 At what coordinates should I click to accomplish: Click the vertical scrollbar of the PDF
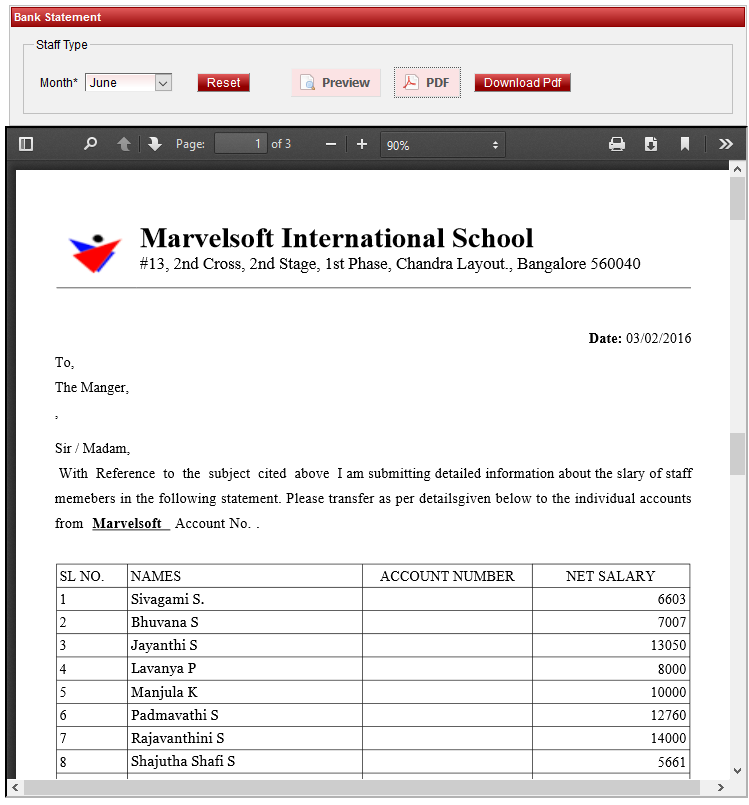point(737,450)
